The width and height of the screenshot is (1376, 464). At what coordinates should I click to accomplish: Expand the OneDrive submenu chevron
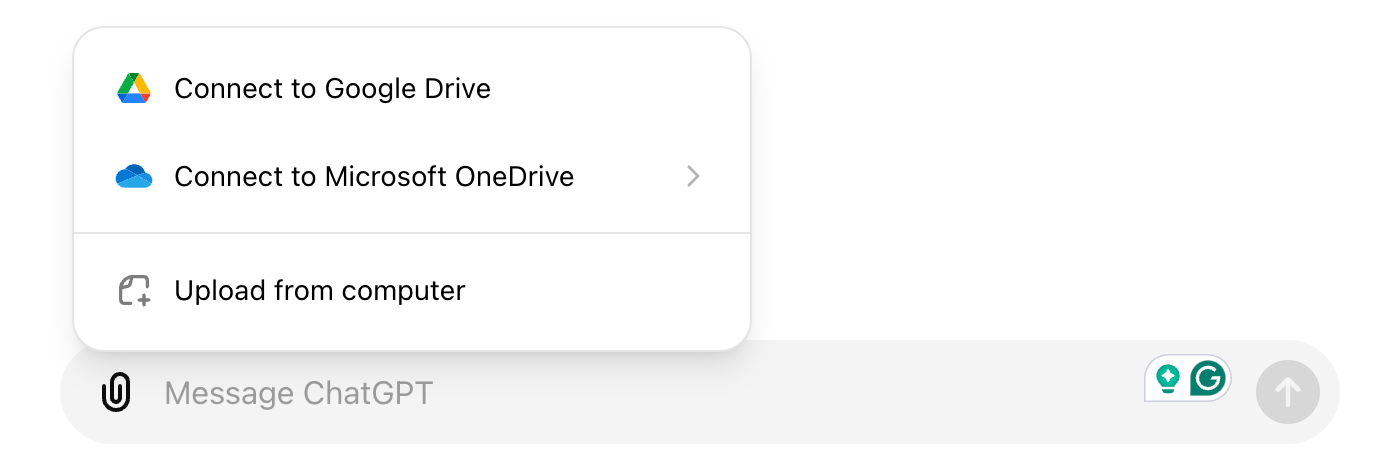point(694,177)
